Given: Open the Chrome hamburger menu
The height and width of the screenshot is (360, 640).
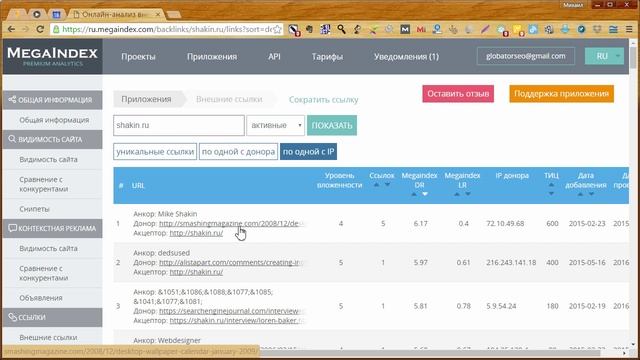Looking at the screenshot, I should point(629,29).
